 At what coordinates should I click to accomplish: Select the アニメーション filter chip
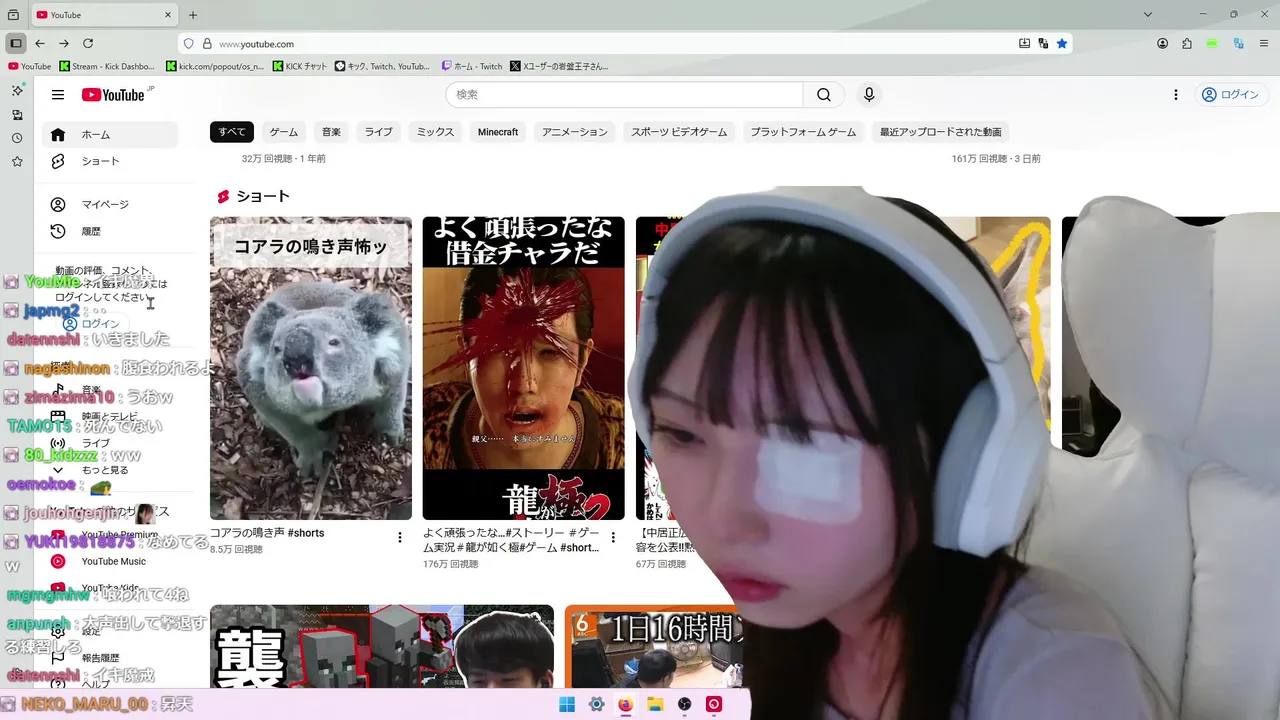575,132
